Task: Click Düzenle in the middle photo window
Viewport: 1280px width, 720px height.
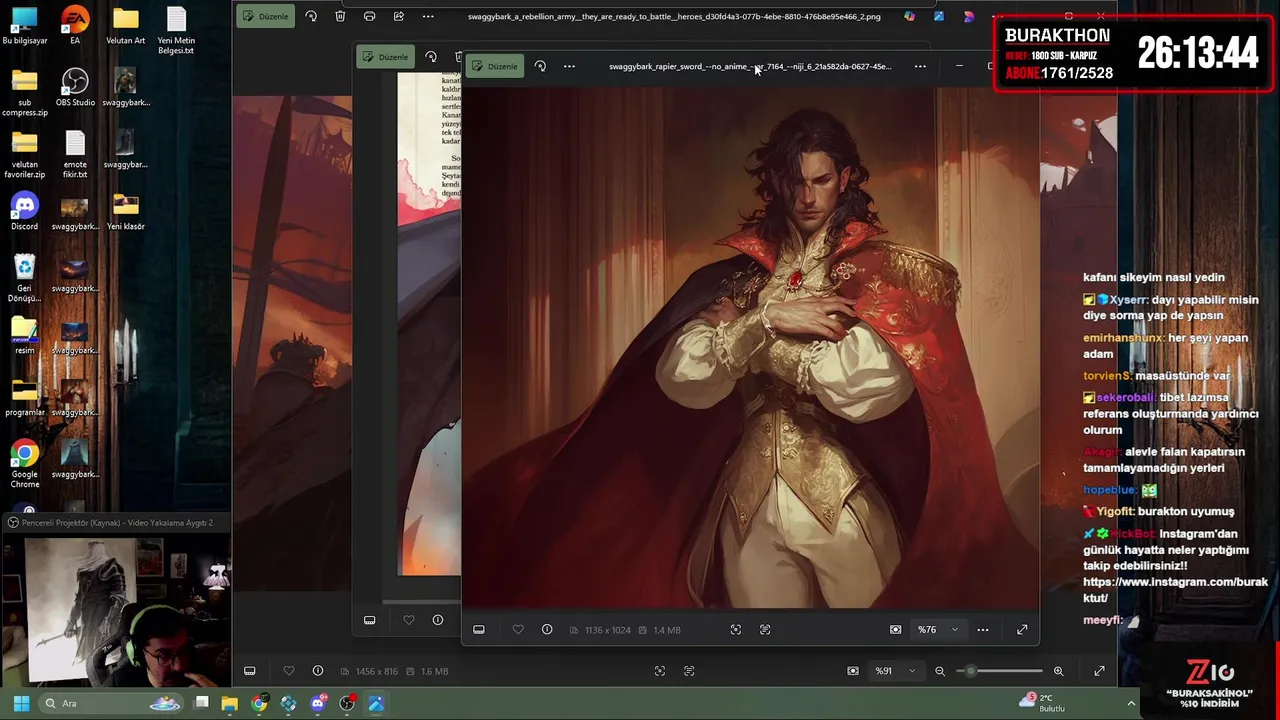Action: click(x=386, y=57)
